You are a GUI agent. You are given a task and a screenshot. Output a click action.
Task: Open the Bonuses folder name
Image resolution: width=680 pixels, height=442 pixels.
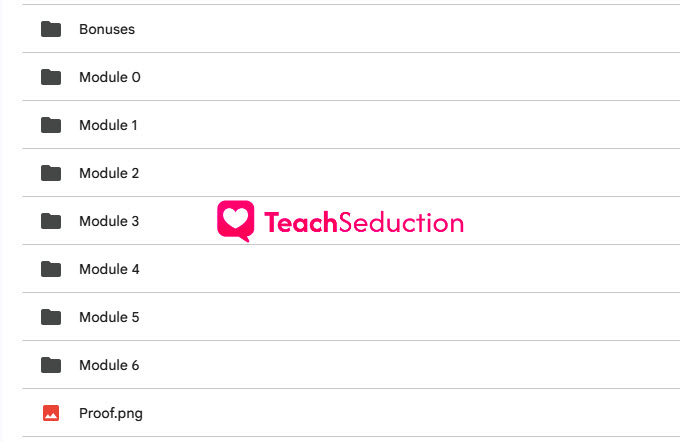coord(107,29)
